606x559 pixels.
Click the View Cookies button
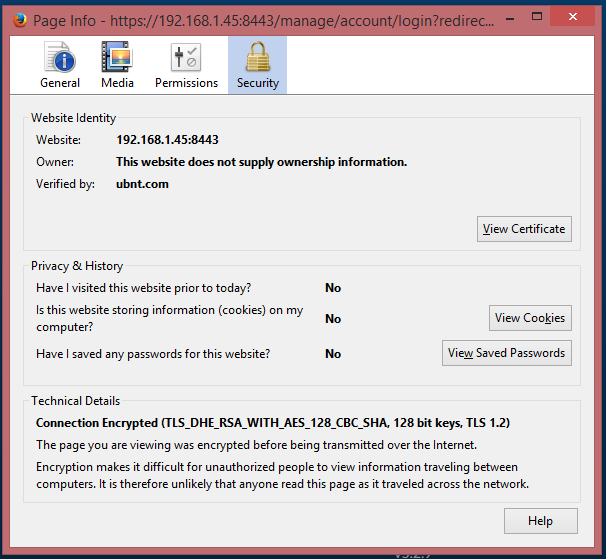click(530, 318)
